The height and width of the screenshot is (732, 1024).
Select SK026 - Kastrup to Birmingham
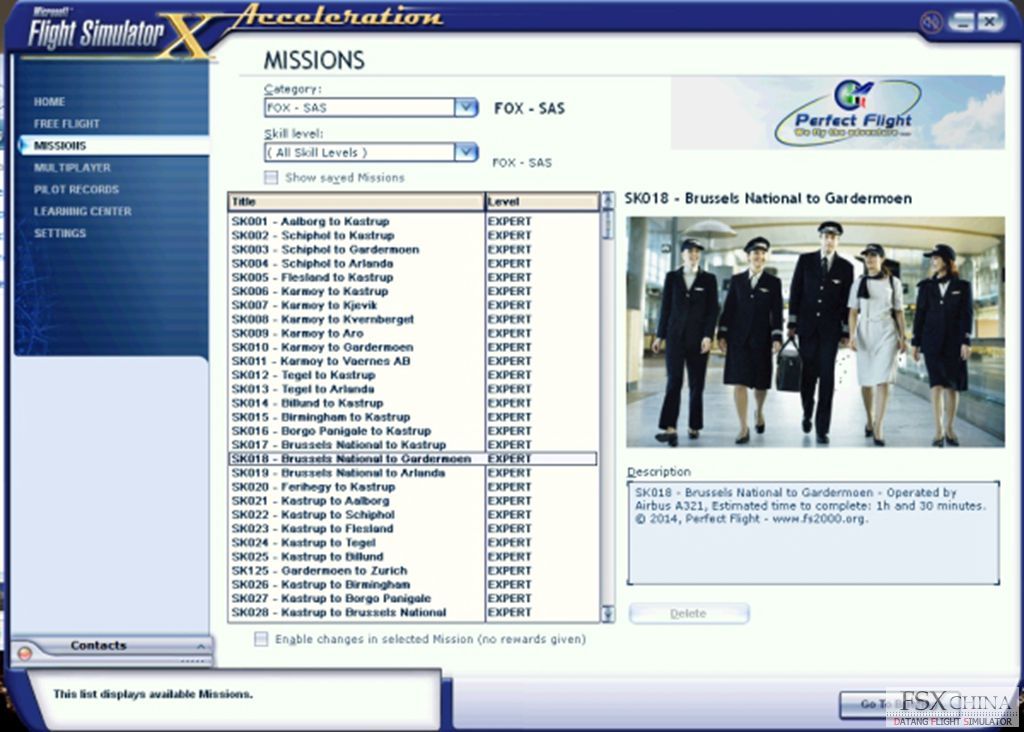pyautogui.click(x=413, y=584)
